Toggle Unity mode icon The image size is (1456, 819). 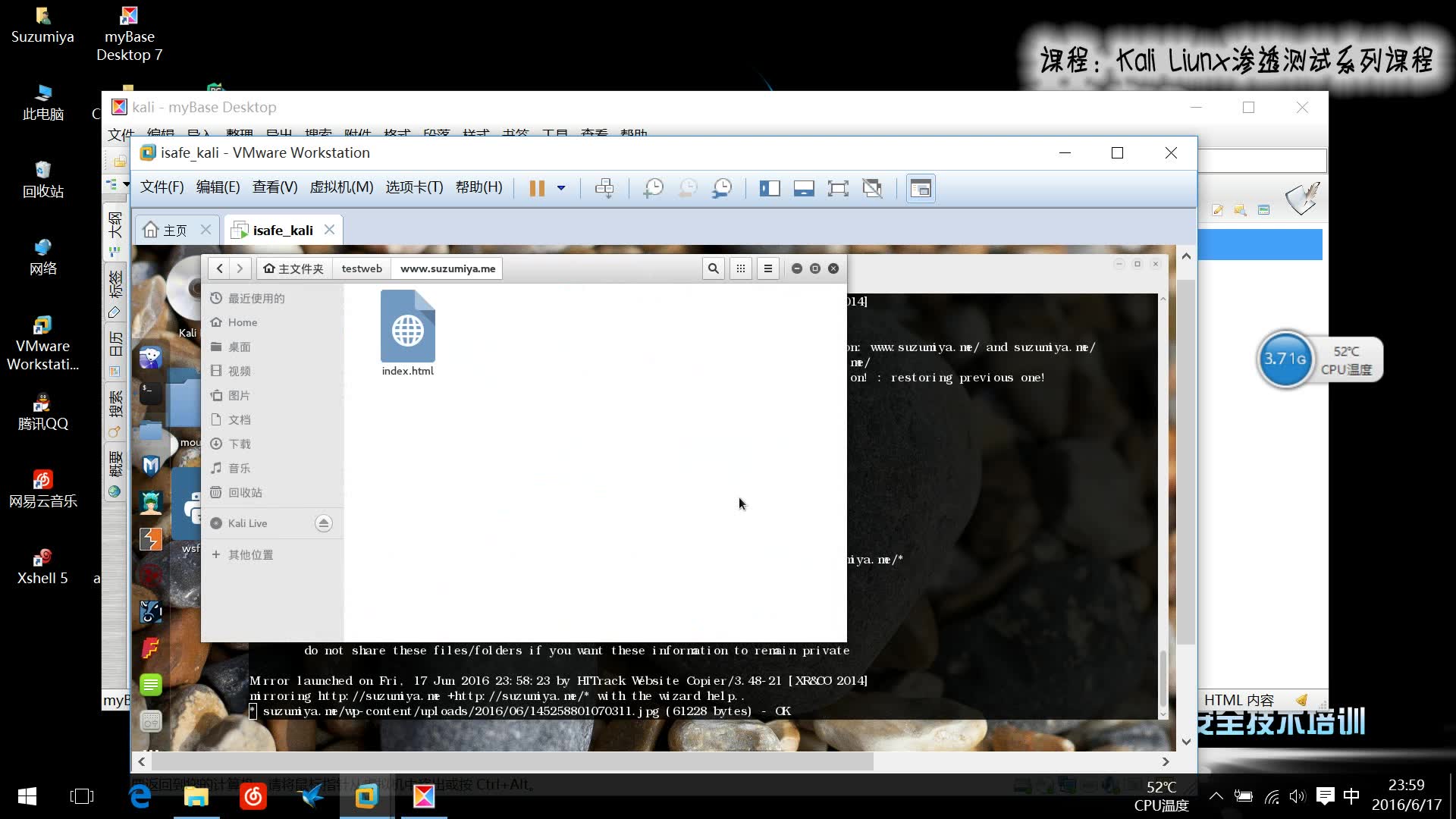(872, 188)
